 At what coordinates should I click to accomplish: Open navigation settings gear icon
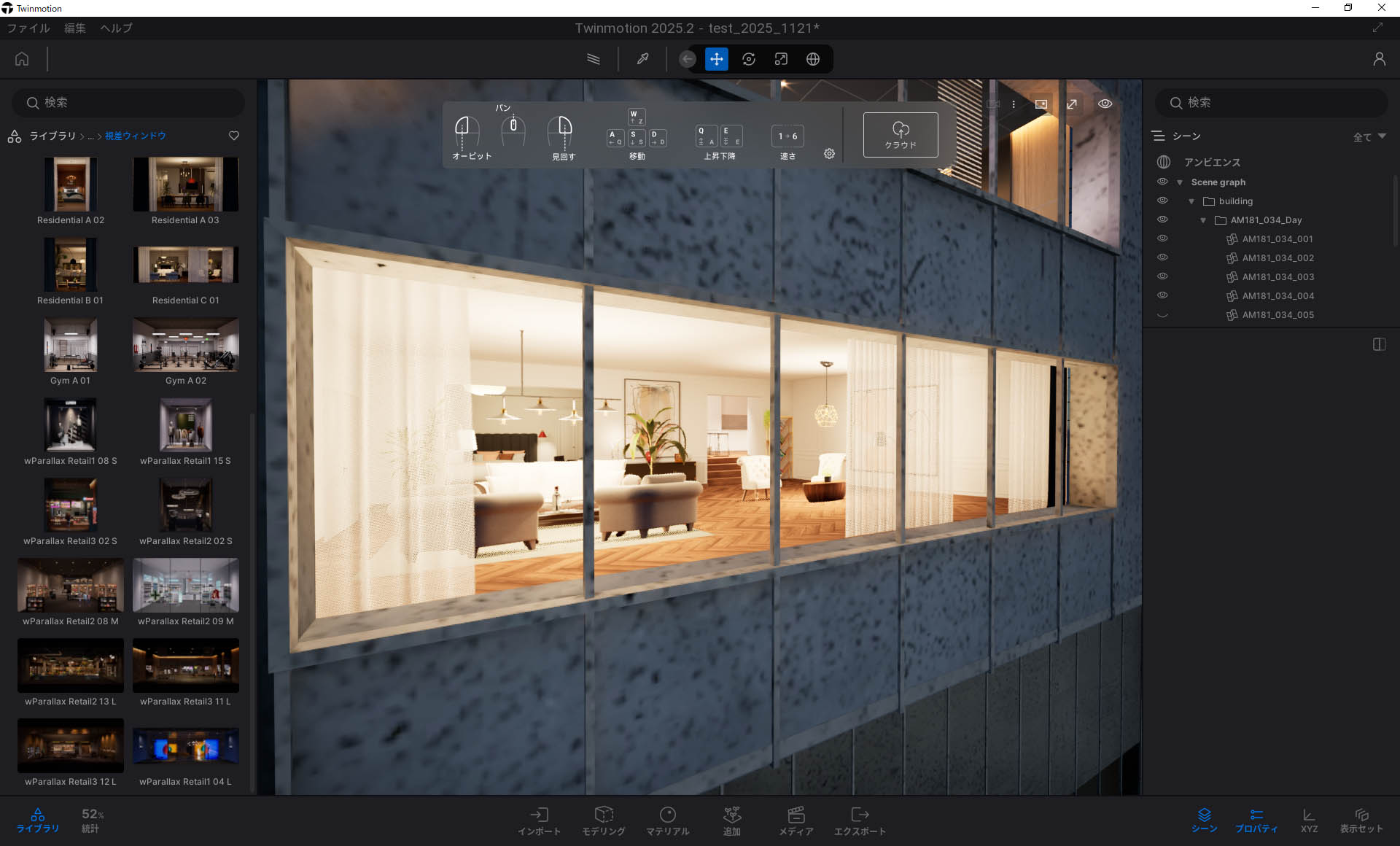829,154
